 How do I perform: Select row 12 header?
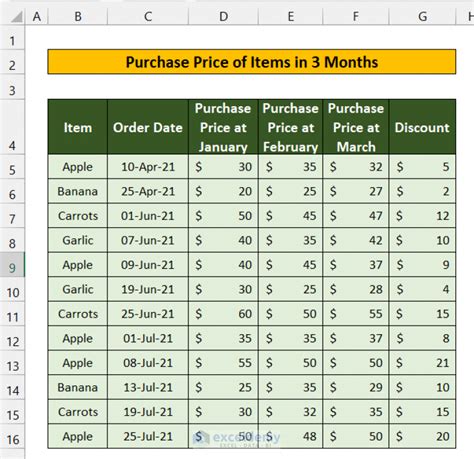pos(12,338)
